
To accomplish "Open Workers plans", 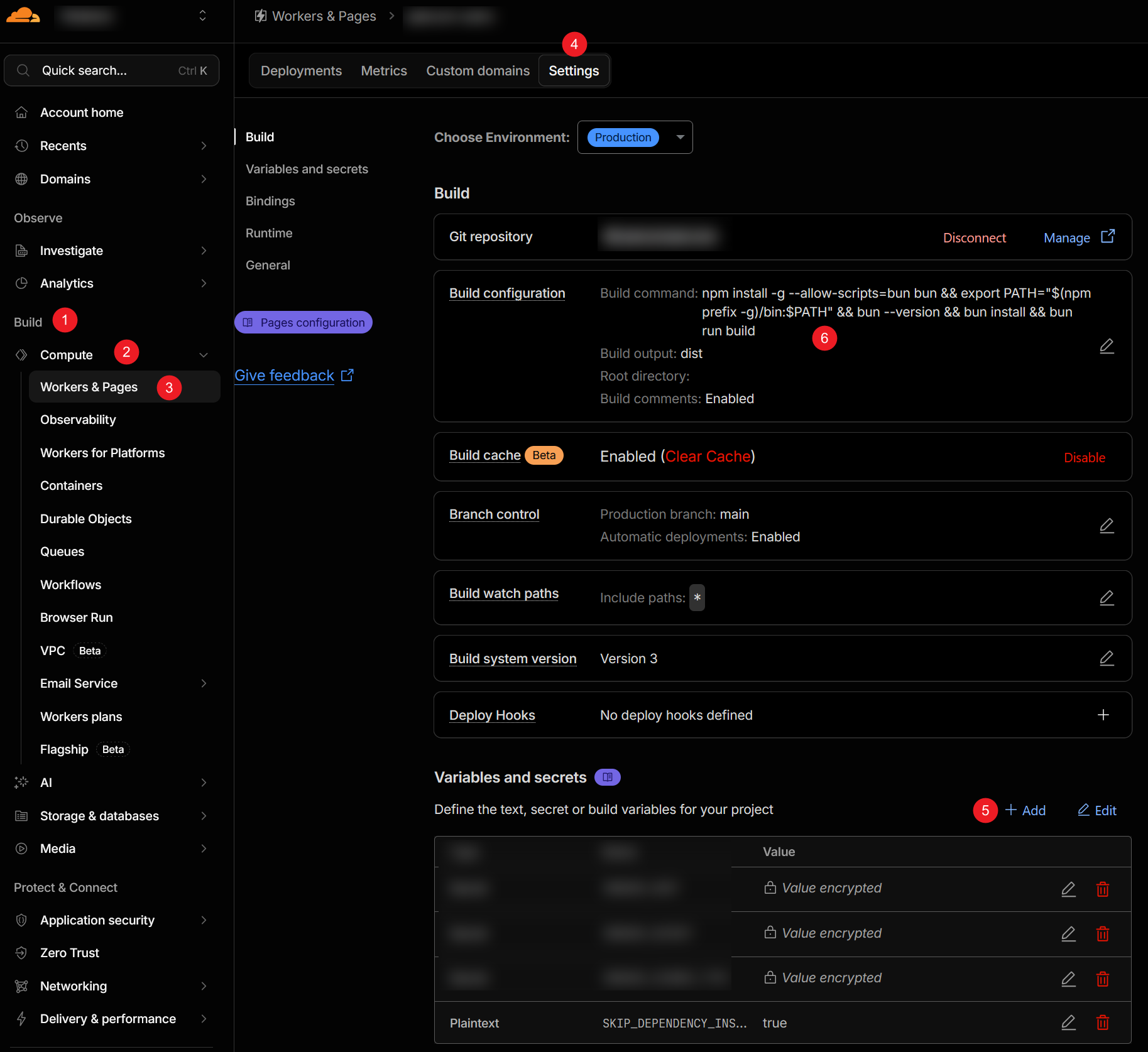I will [81, 717].
